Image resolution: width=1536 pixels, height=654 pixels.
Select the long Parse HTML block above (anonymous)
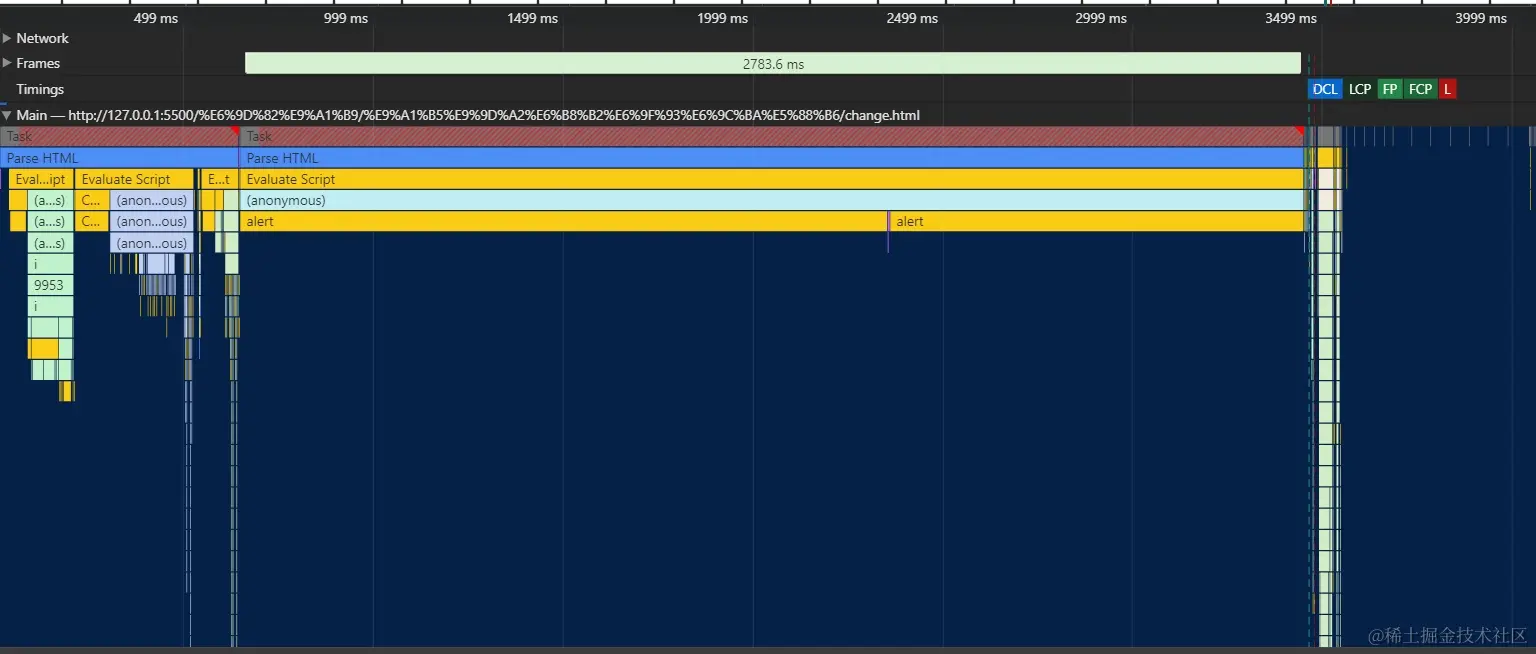click(x=772, y=158)
